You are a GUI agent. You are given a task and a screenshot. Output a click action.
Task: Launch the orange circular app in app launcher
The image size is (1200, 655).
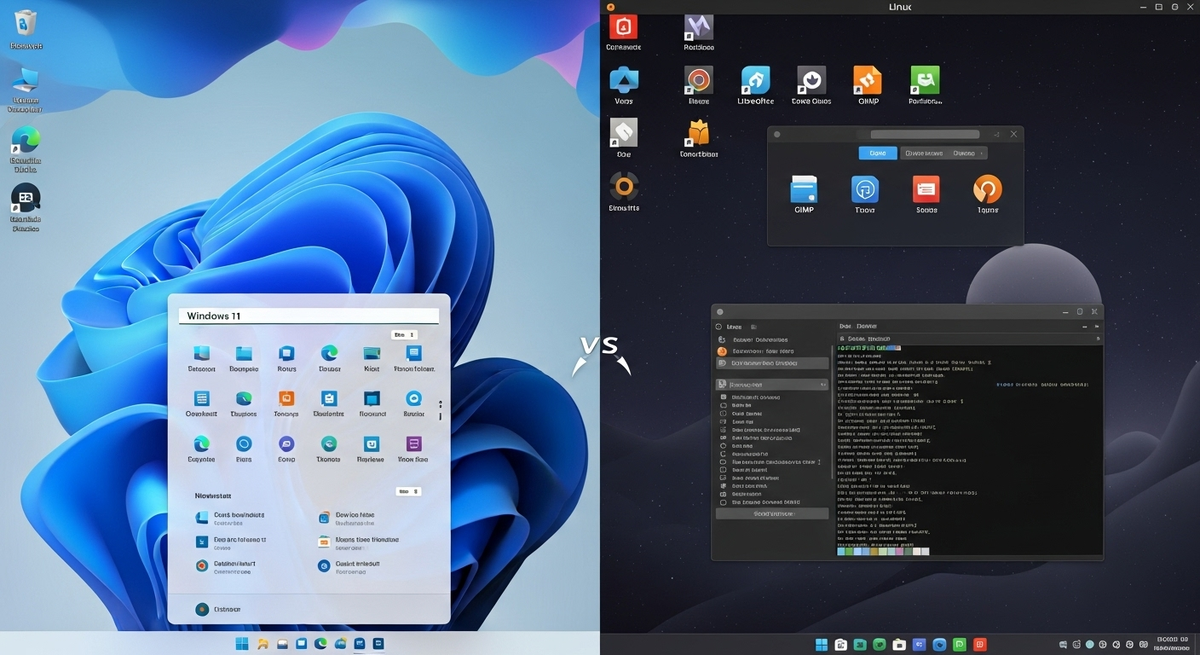[987, 189]
